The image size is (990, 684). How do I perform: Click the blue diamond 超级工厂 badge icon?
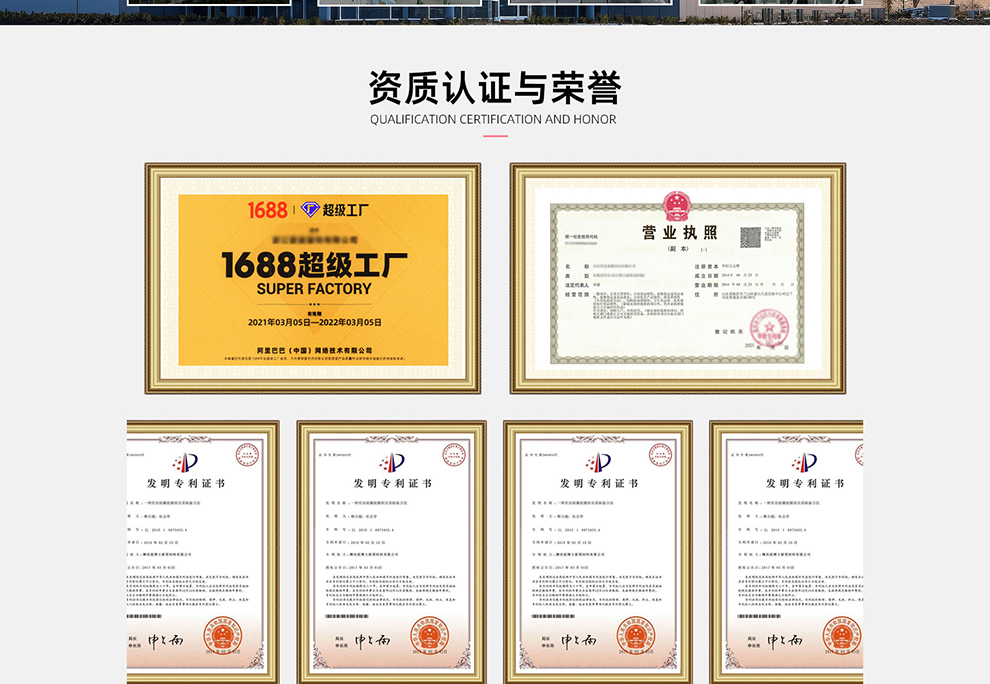(x=310, y=209)
